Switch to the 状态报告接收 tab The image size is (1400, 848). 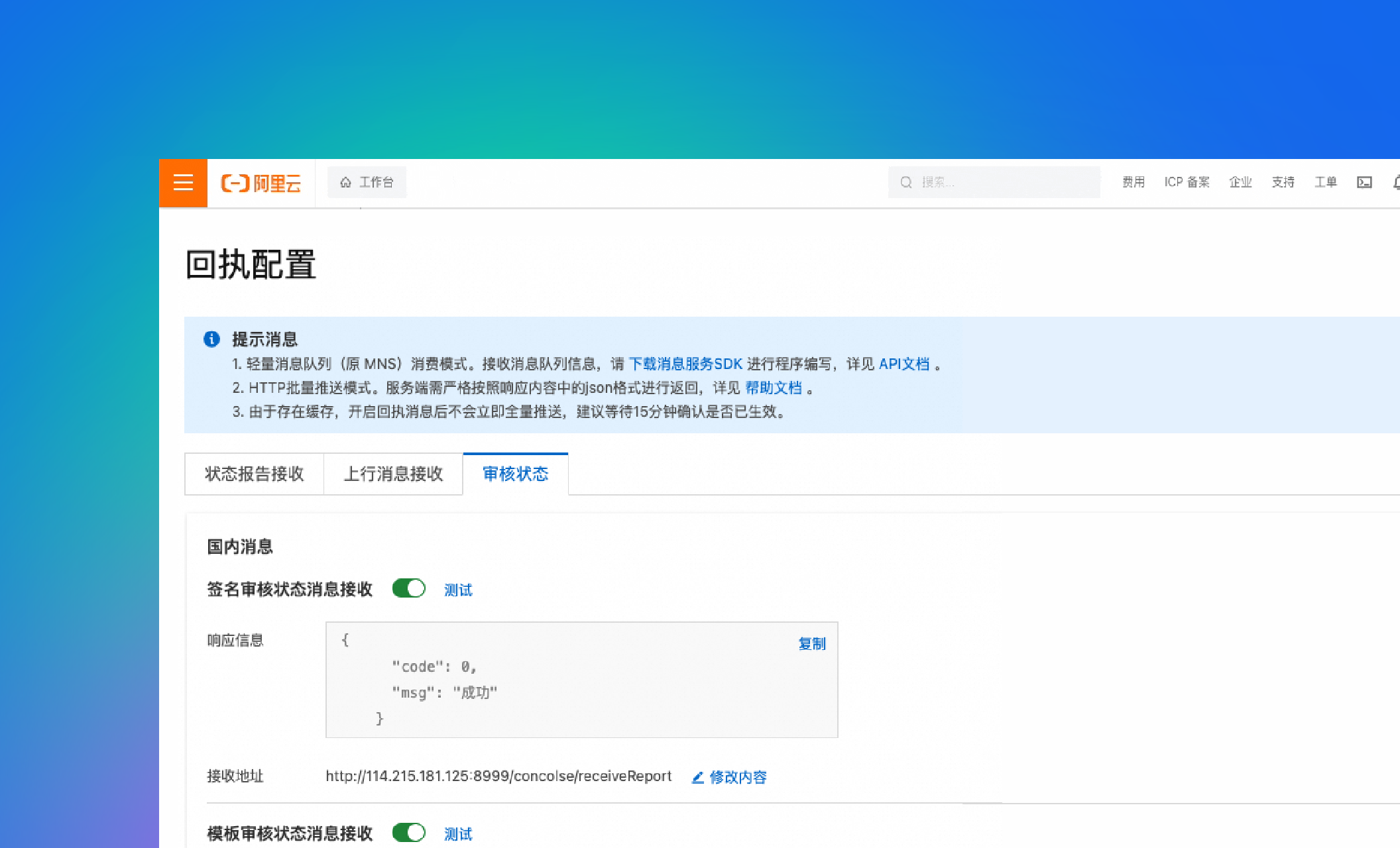254,474
